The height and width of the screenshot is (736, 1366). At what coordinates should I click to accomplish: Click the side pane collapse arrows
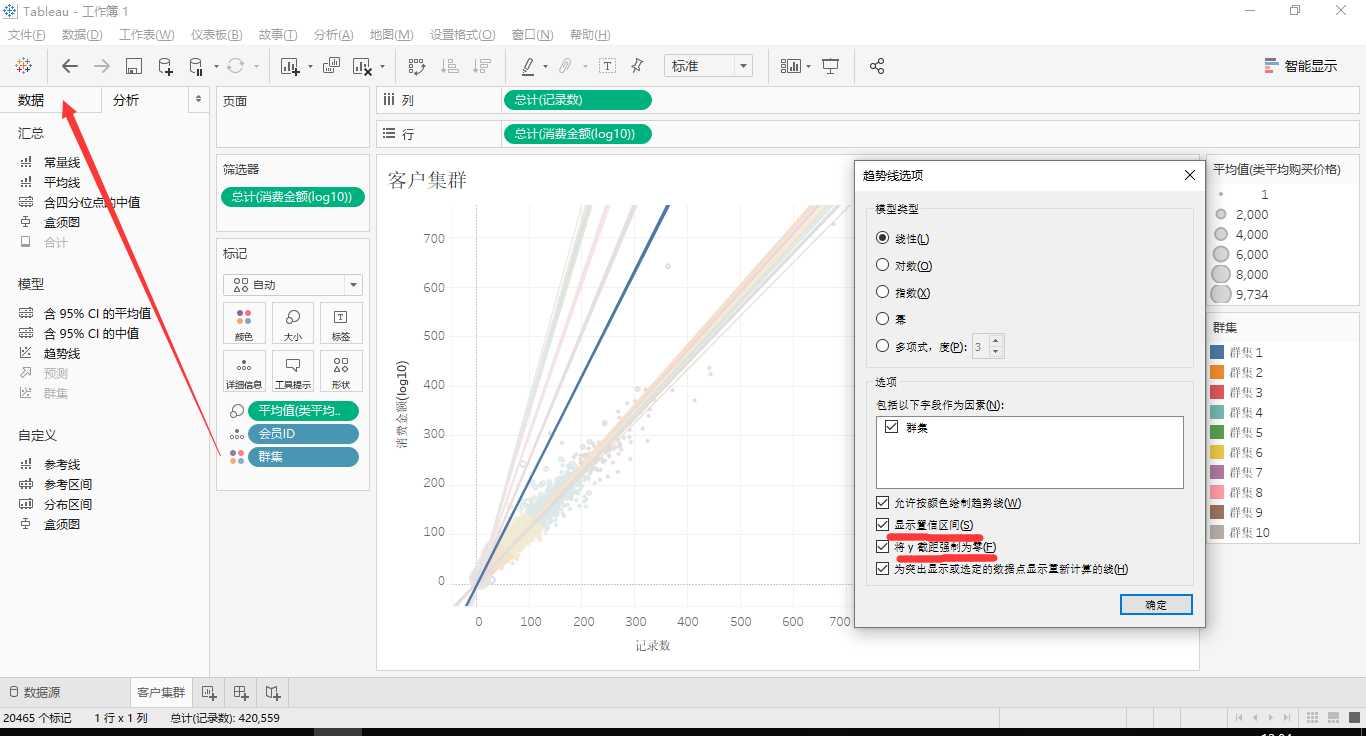[198, 99]
